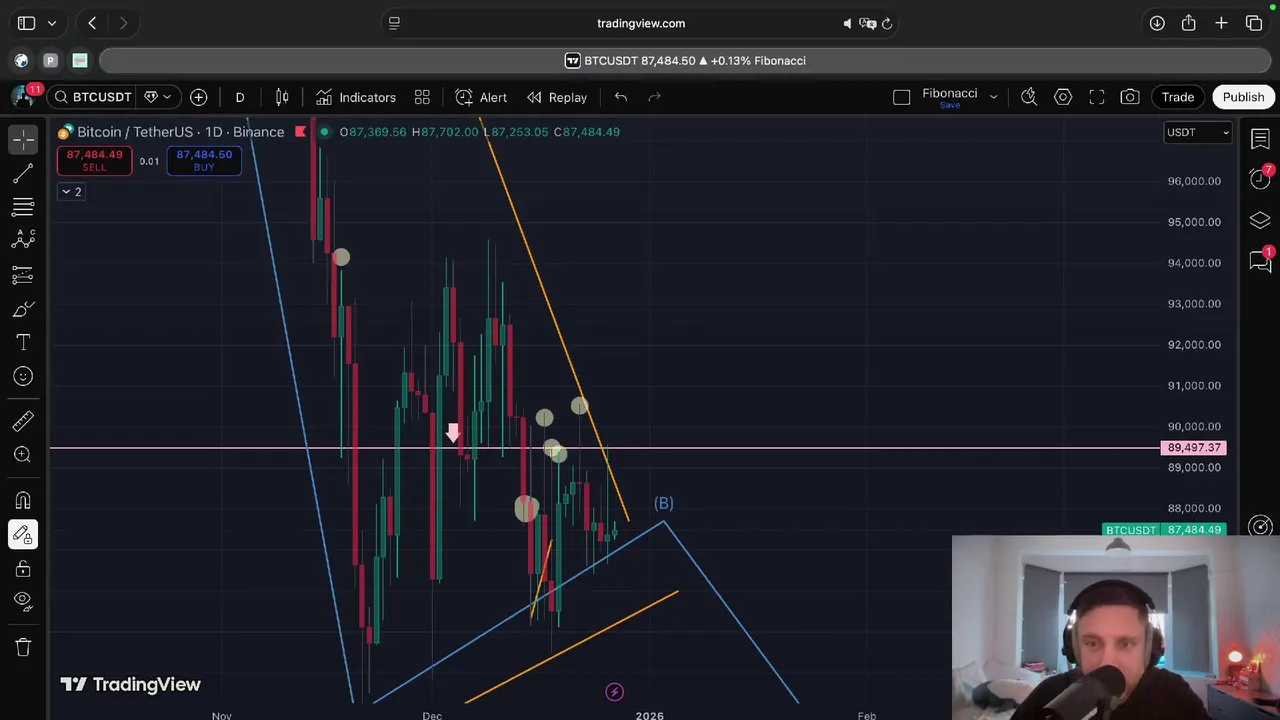Open the emoji icons tool
Viewport: 1280px width, 720px height.
[x=23, y=376]
